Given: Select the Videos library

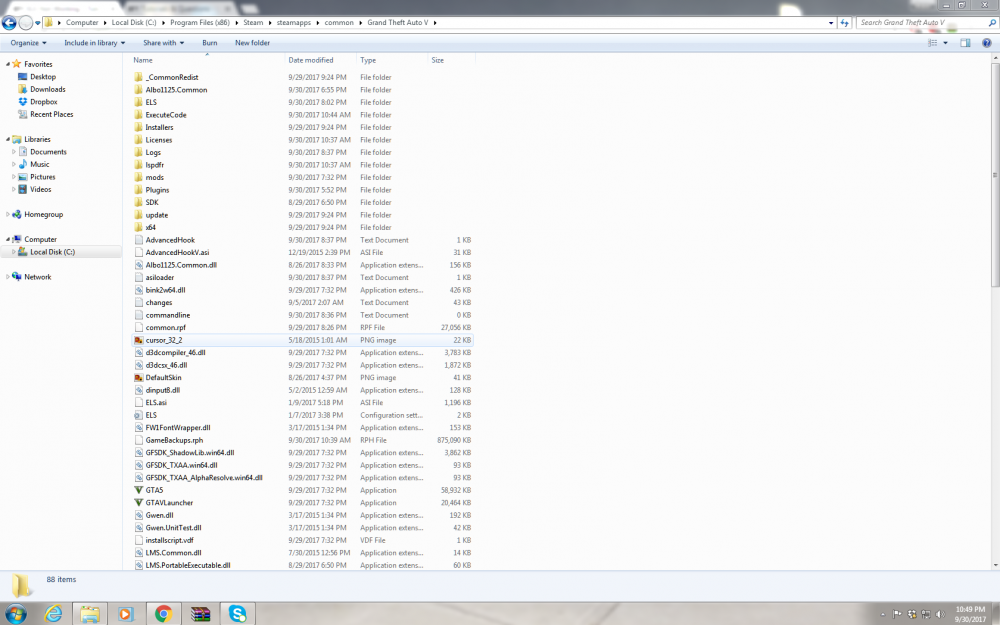Looking at the screenshot, I should point(40,189).
